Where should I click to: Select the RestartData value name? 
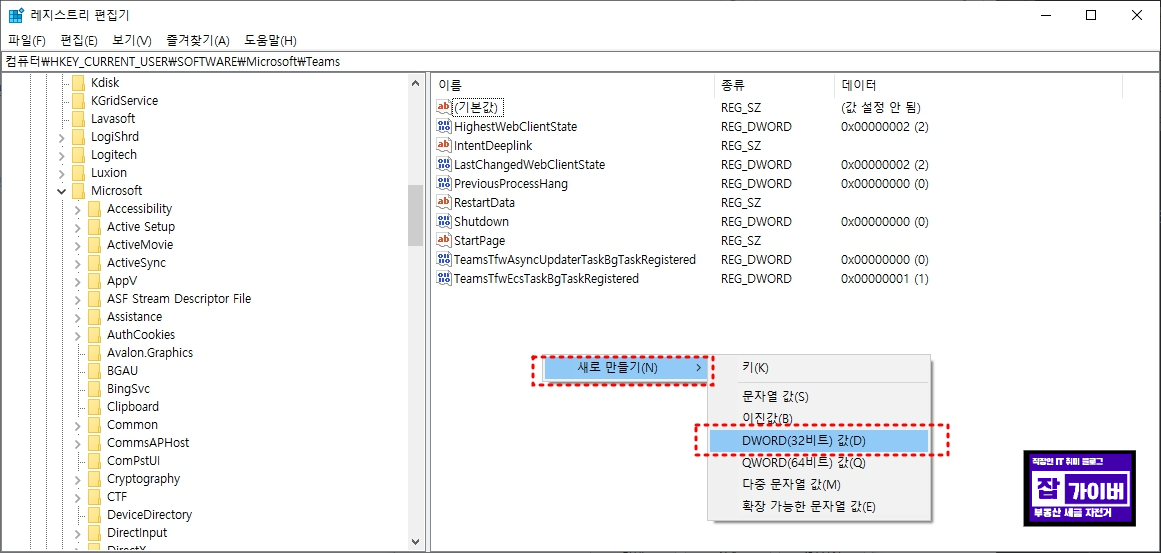484,202
